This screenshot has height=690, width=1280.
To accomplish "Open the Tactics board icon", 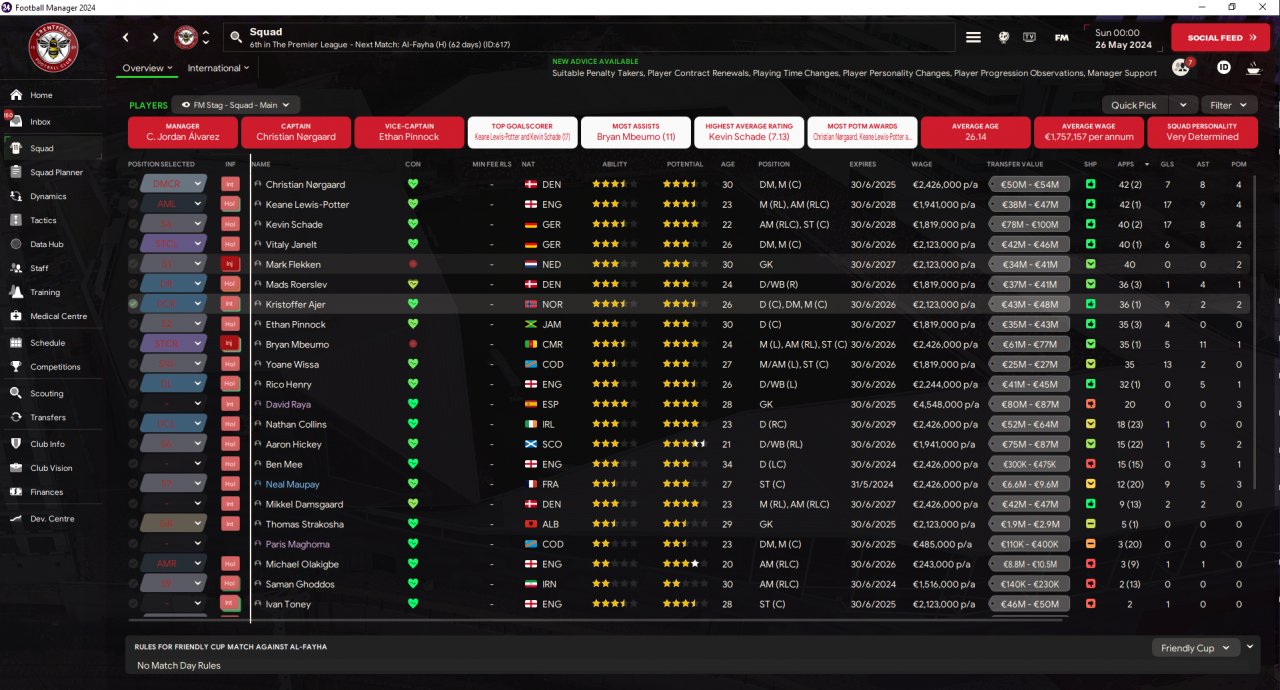I will 16,220.
